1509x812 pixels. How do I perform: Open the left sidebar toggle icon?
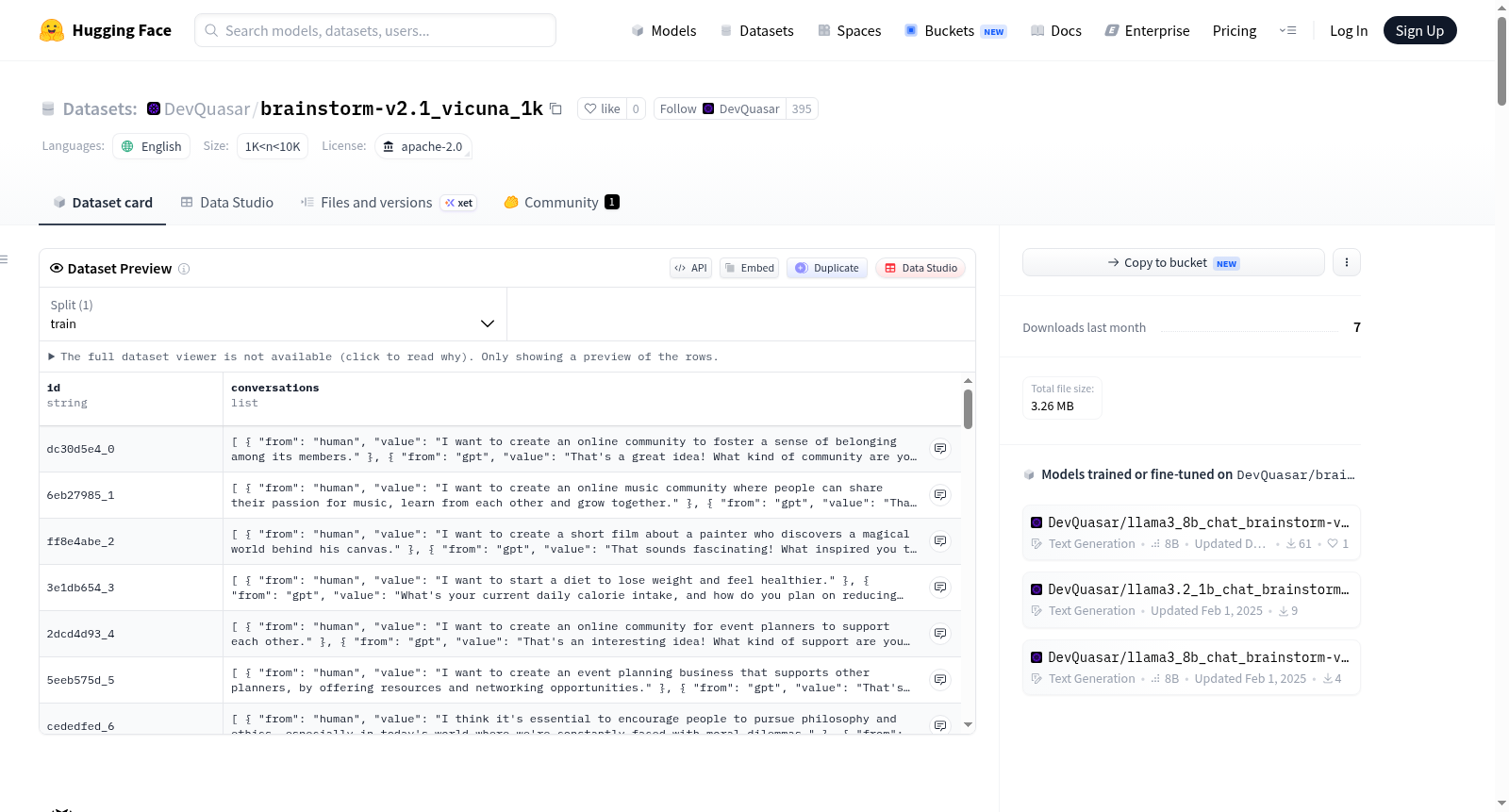click(x=4, y=259)
